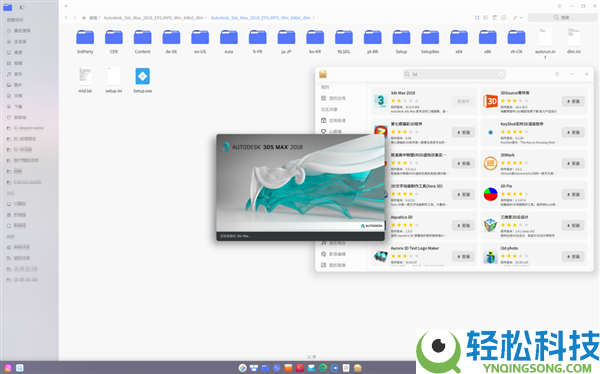This screenshot has width=600, height=374.
Task: Install the 3D Pie app
Action: [573, 194]
